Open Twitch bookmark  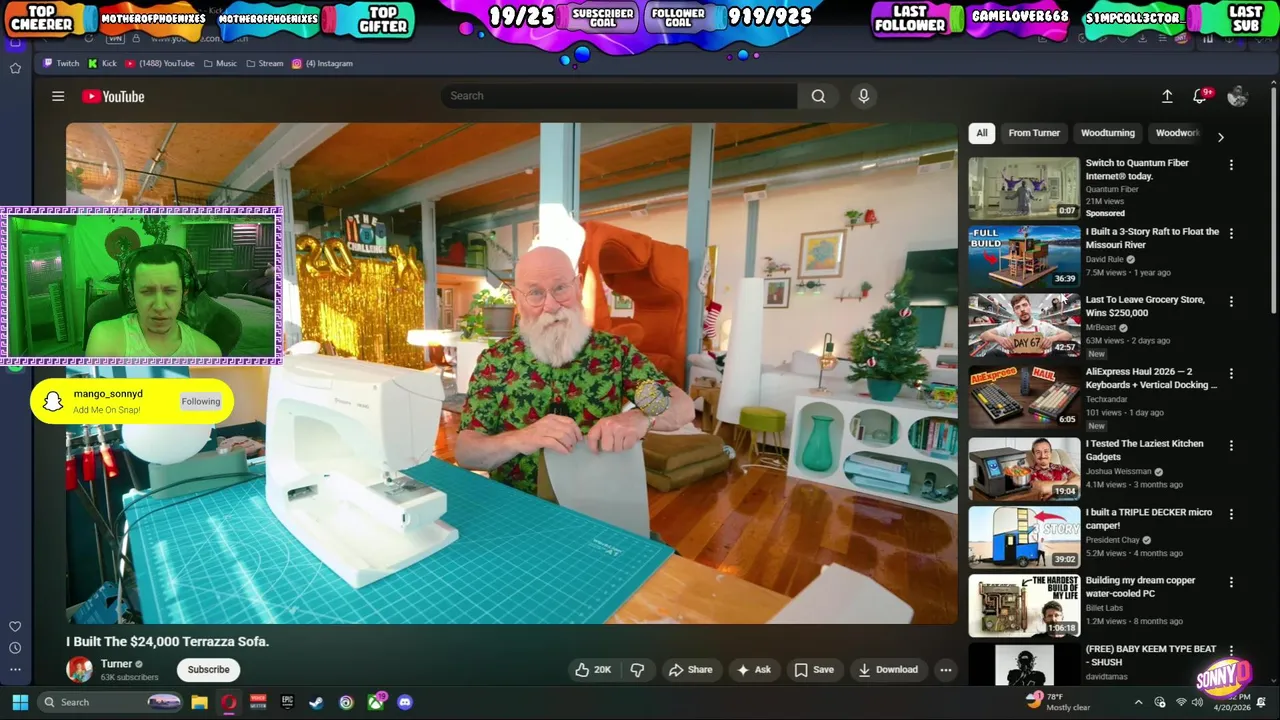[x=59, y=63]
